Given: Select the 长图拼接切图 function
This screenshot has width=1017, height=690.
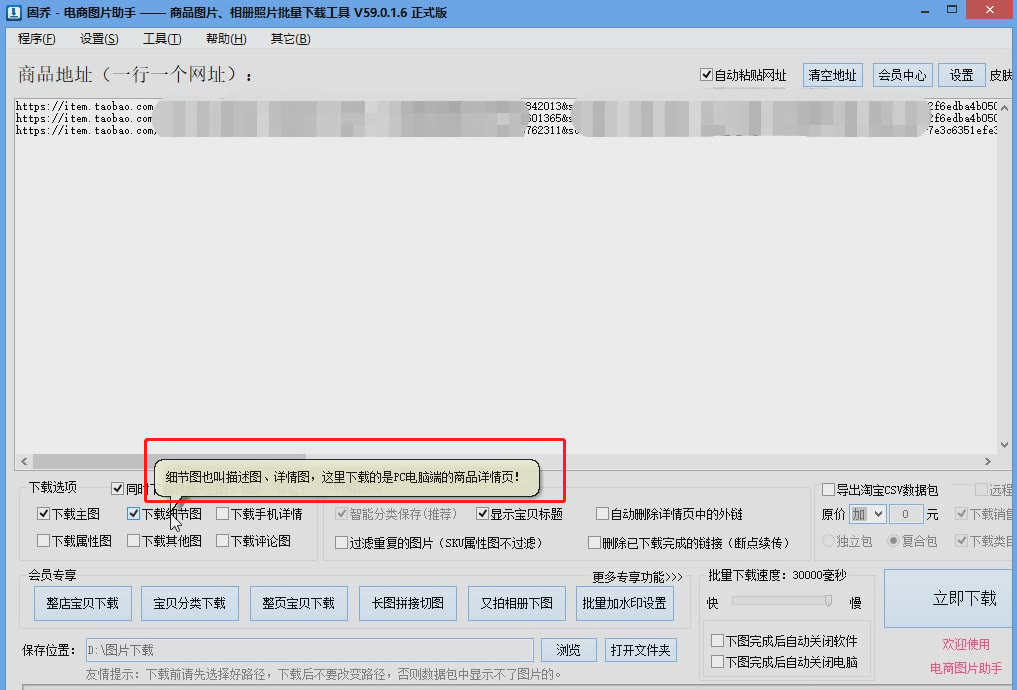Looking at the screenshot, I should click(407, 603).
